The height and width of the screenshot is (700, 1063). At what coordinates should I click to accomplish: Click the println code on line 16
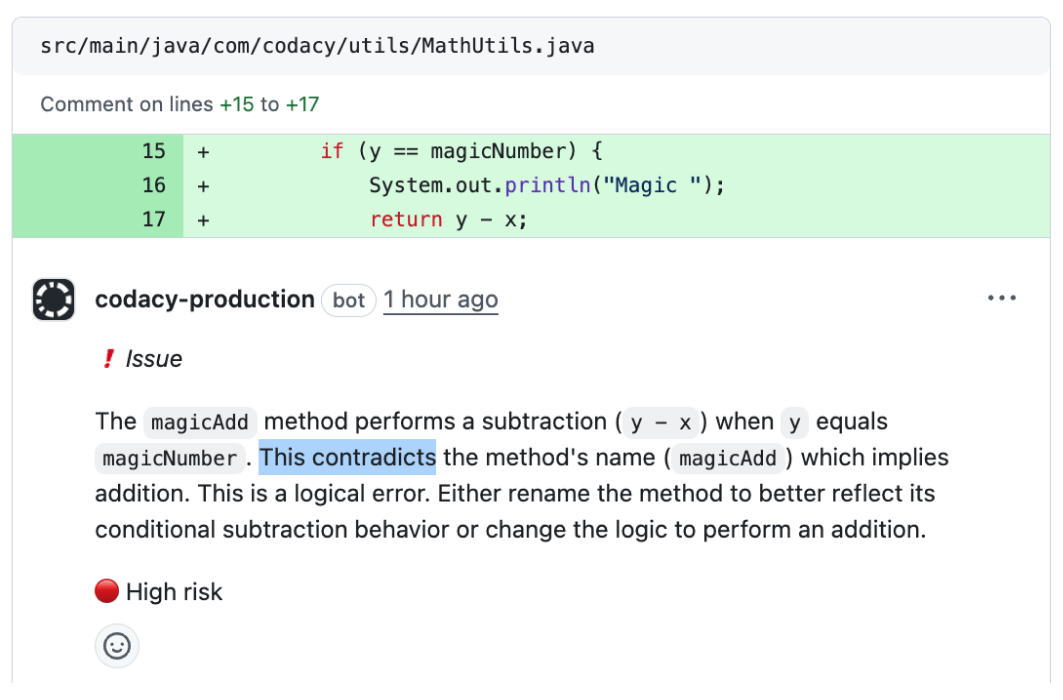pyautogui.click(x=546, y=185)
